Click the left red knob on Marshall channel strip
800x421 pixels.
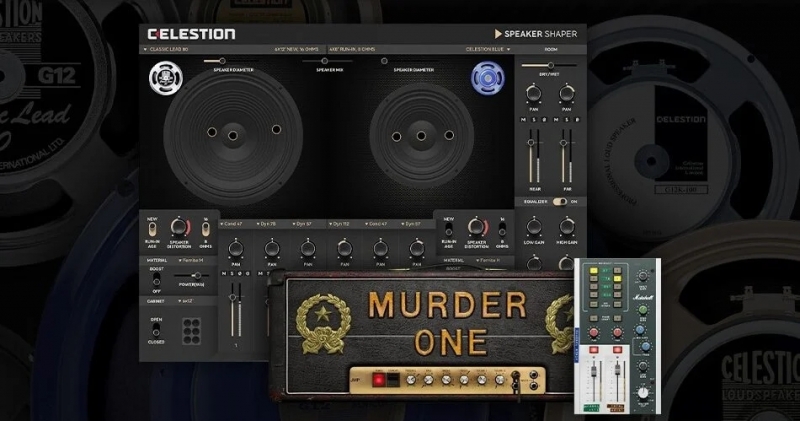593,333
